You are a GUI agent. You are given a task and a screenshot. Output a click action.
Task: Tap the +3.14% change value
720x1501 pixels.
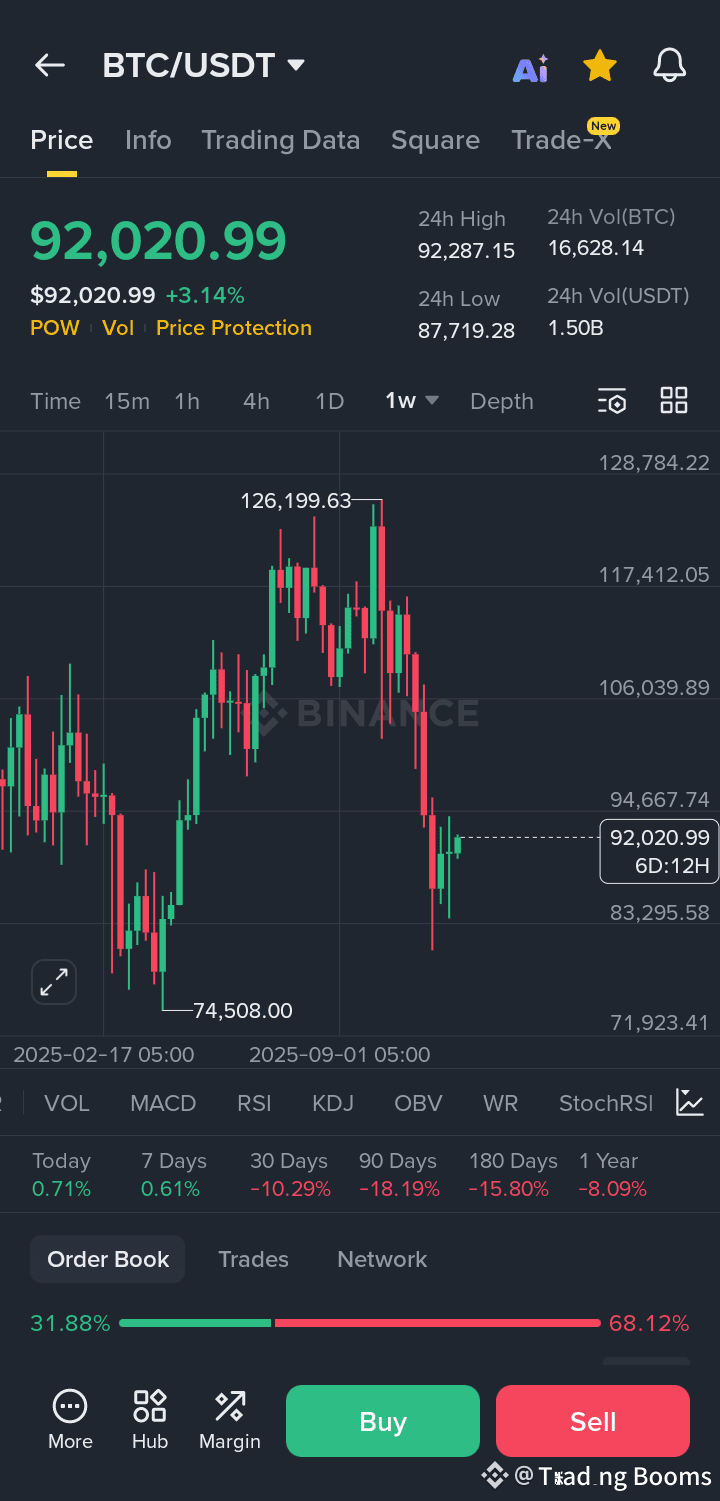[x=205, y=295]
